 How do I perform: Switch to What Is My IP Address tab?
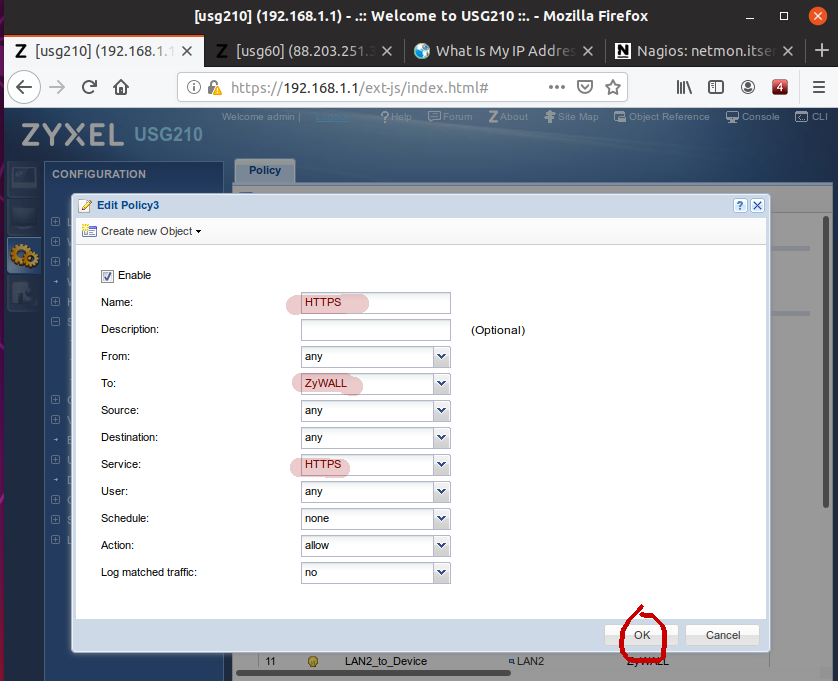click(x=505, y=51)
